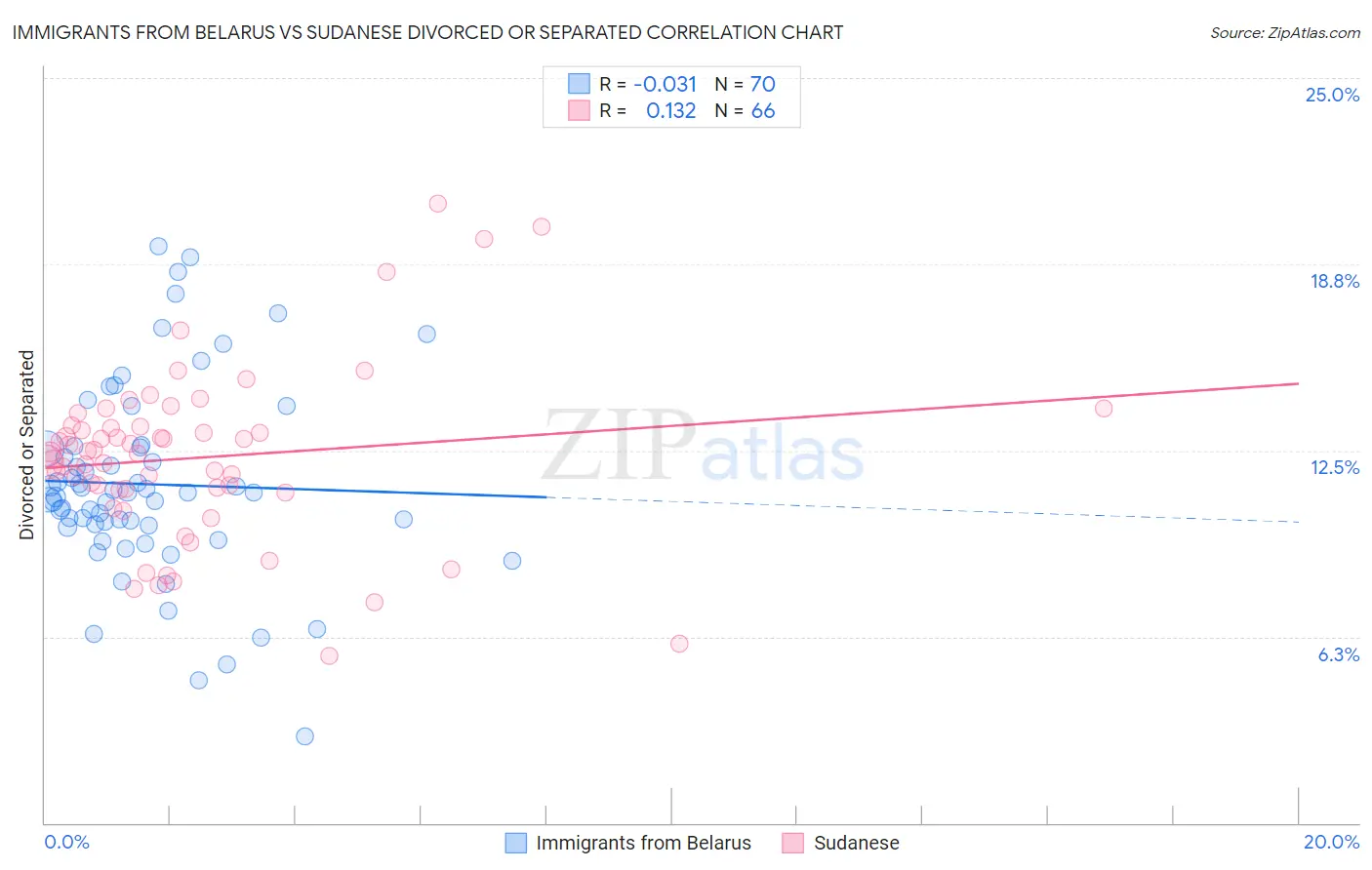Click the blue data point at 16.5% near x=6%
The width and height of the screenshot is (1372, 870).
point(426,334)
